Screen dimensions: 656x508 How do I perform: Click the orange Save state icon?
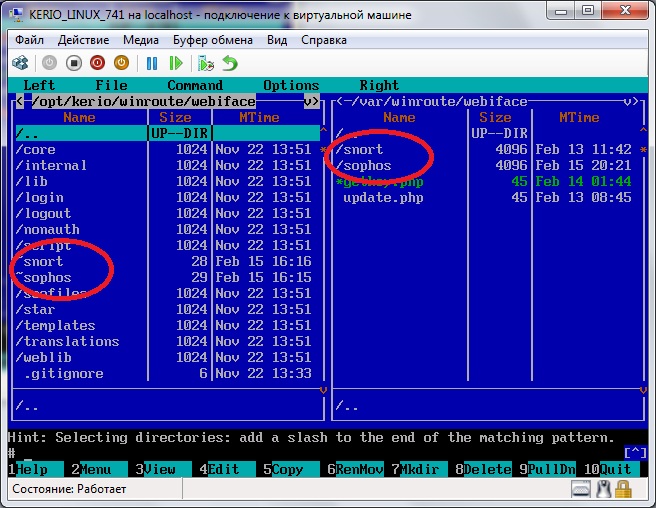(x=124, y=63)
